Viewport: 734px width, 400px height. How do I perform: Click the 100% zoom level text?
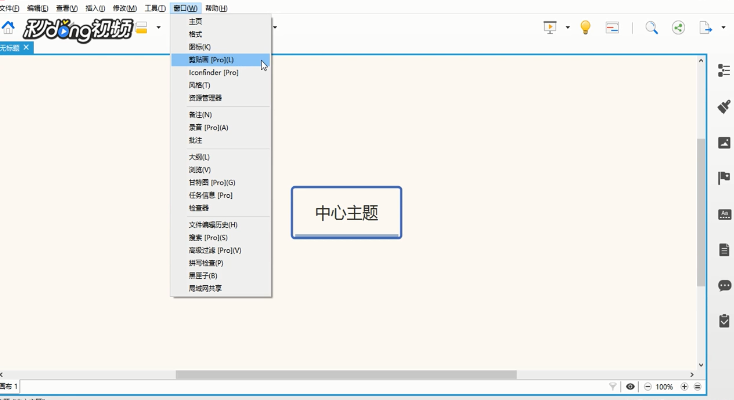pos(664,387)
